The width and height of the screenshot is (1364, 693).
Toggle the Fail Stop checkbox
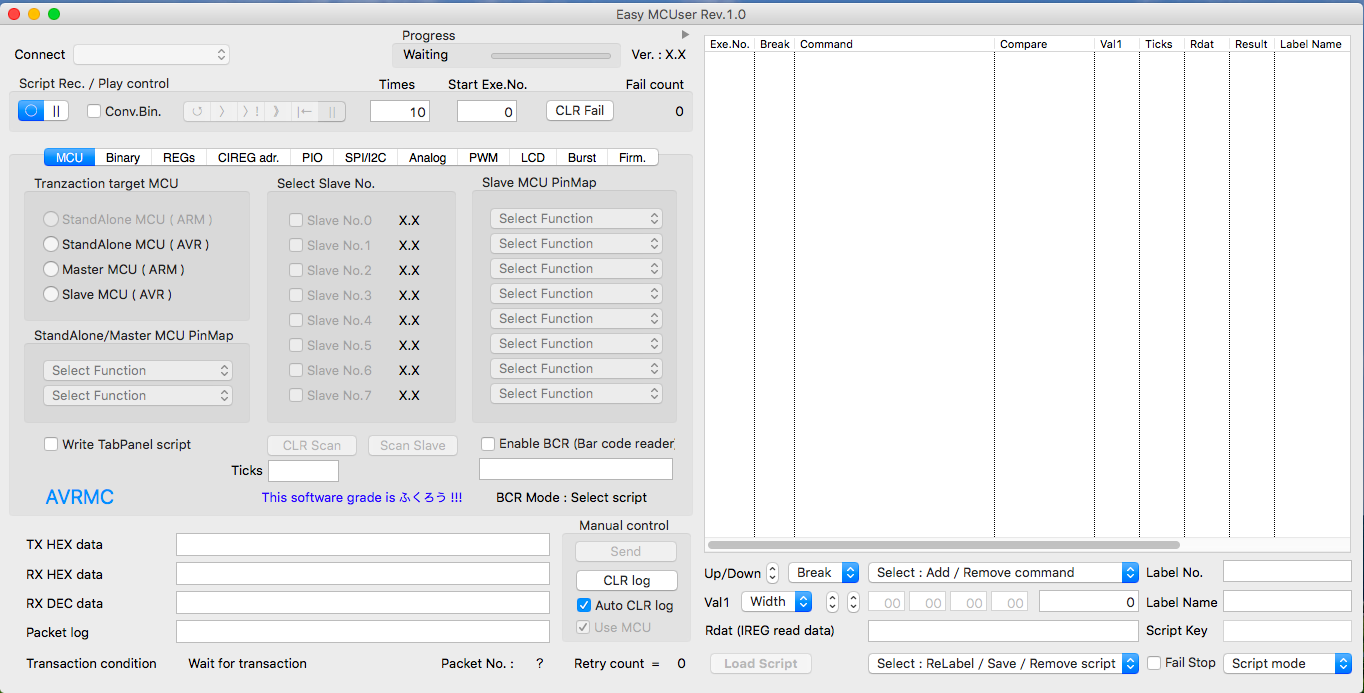tap(1154, 663)
